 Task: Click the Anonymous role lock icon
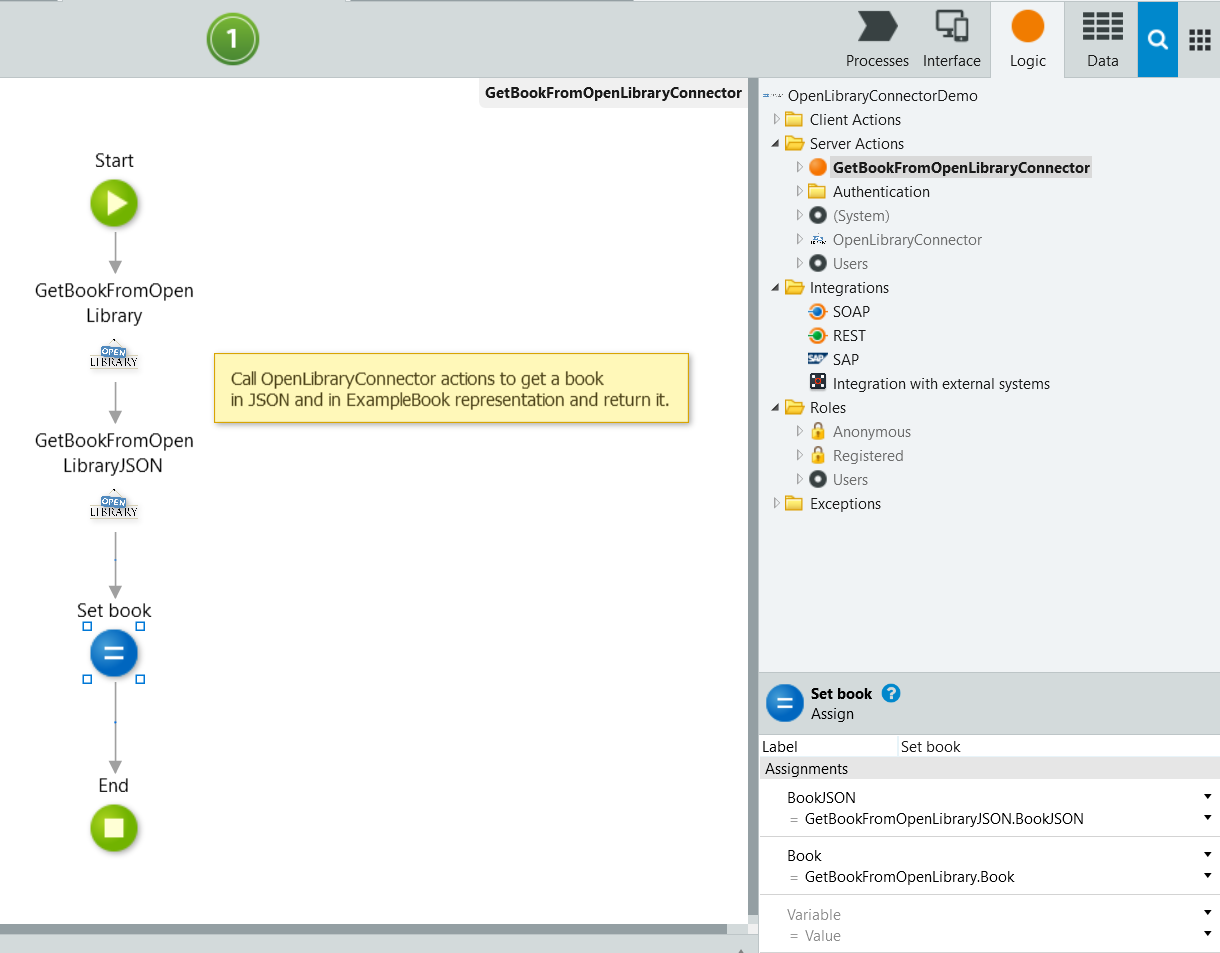tap(818, 431)
